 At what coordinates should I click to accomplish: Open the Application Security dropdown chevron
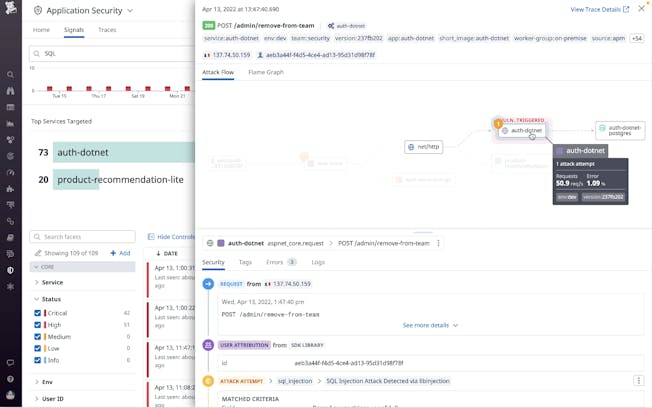[x=130, y=11]
